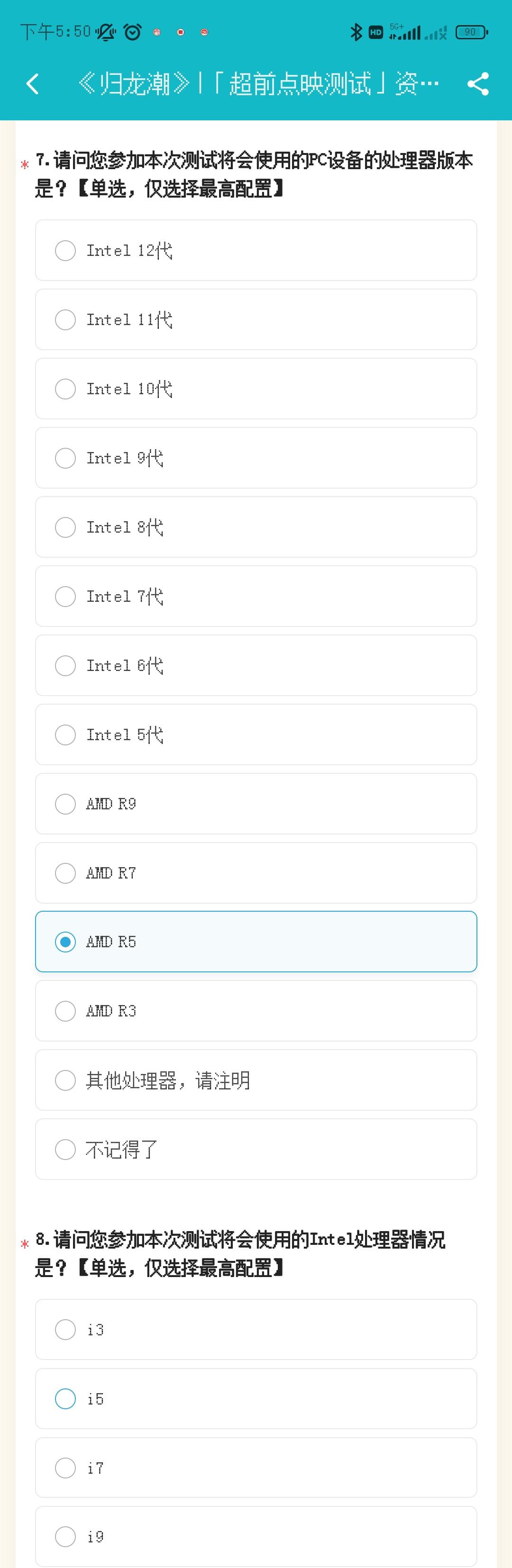Tap the 5G signal strength icon
512x1568 pixels.
(405, 32)
